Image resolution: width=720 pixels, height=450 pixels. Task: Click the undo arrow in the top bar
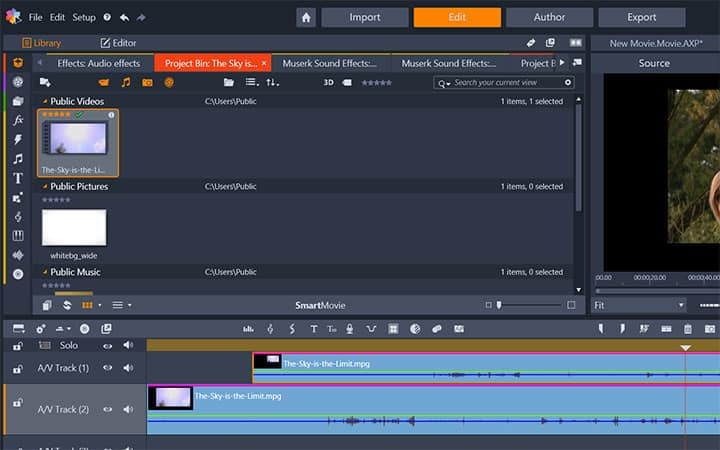point(124,17)
